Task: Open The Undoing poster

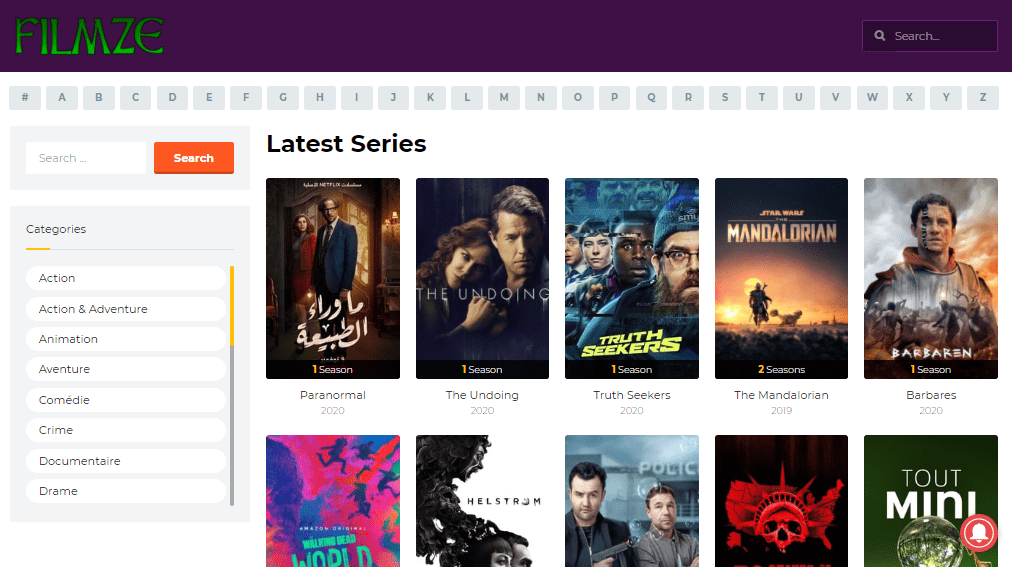Action: click(482, 278)
